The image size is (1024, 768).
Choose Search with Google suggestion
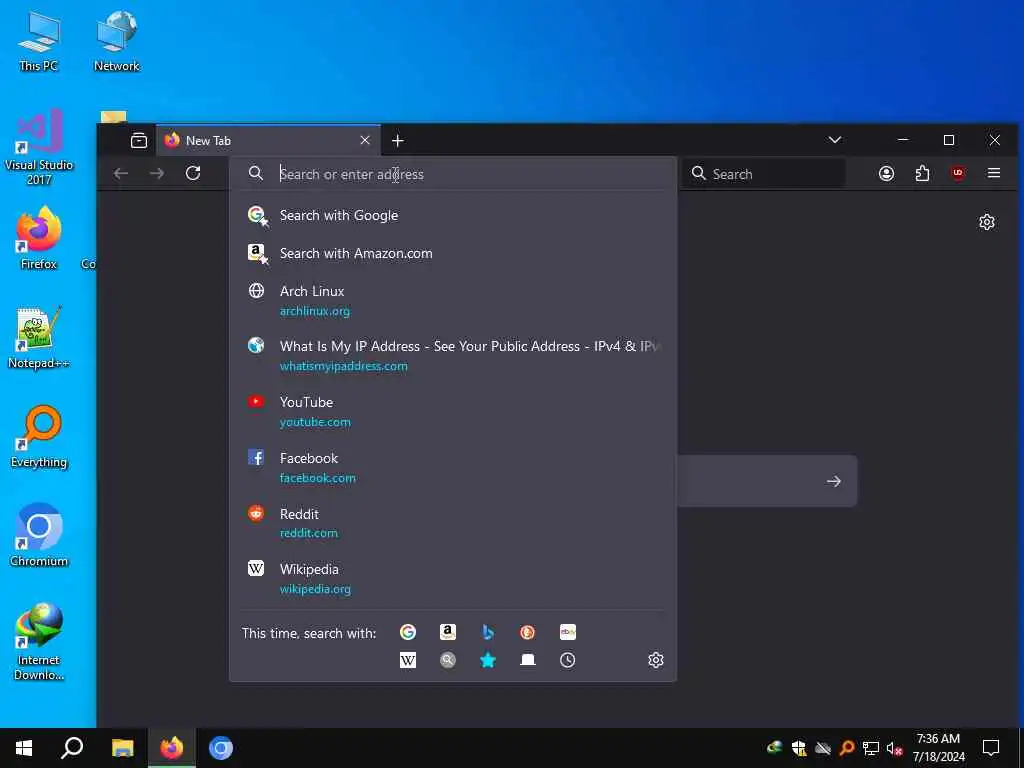[x=453, y=215]
